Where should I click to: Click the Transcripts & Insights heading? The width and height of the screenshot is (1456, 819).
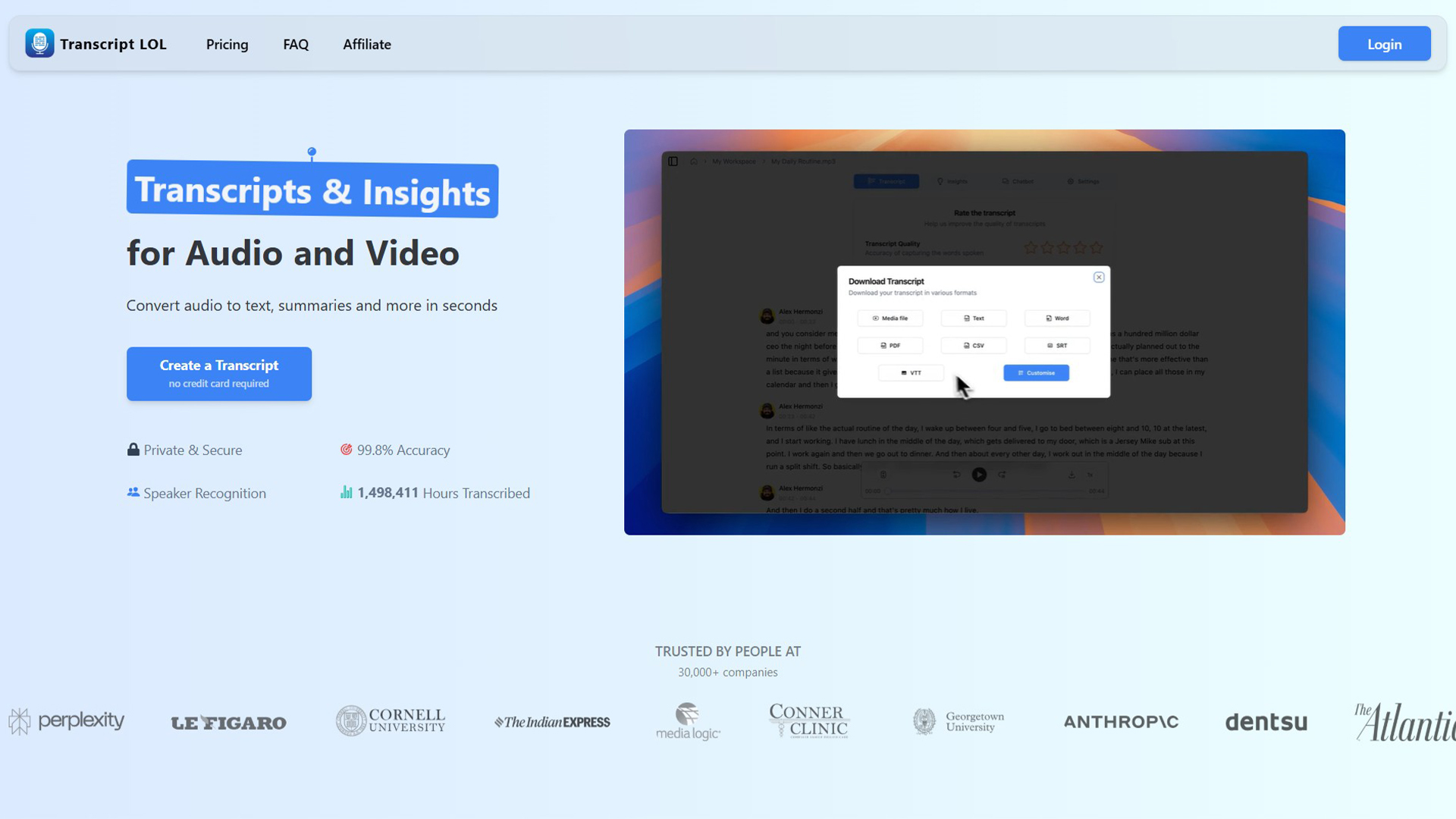(x=312, y=190)
